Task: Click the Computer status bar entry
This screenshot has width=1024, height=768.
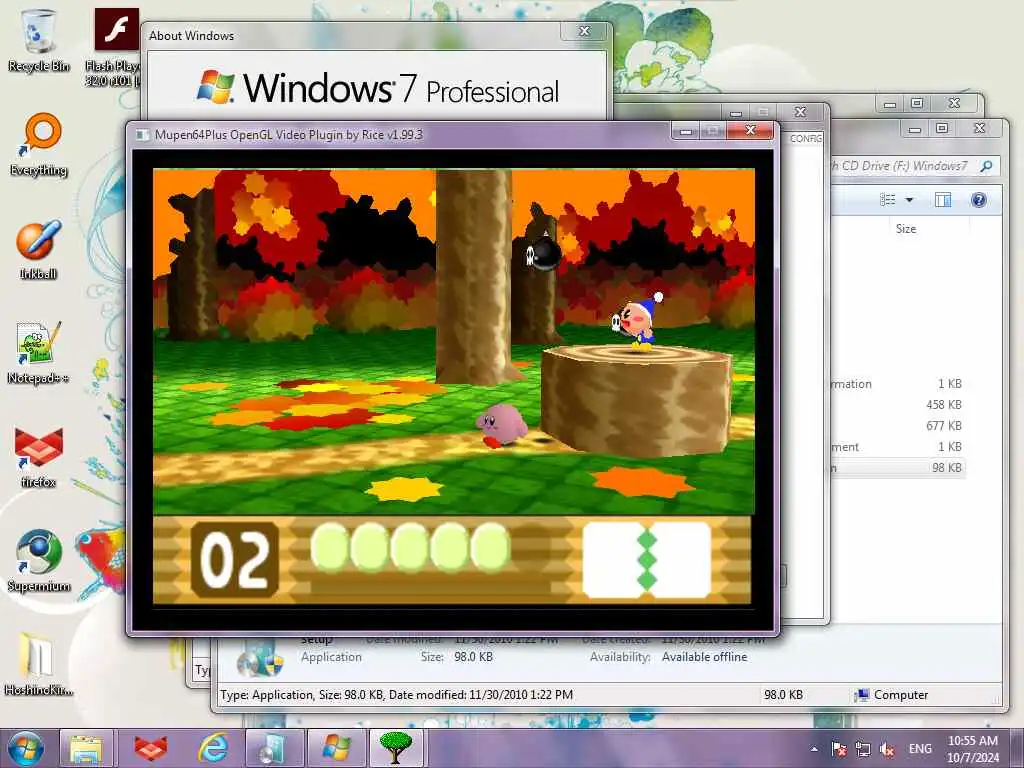Action: point(892,695)
